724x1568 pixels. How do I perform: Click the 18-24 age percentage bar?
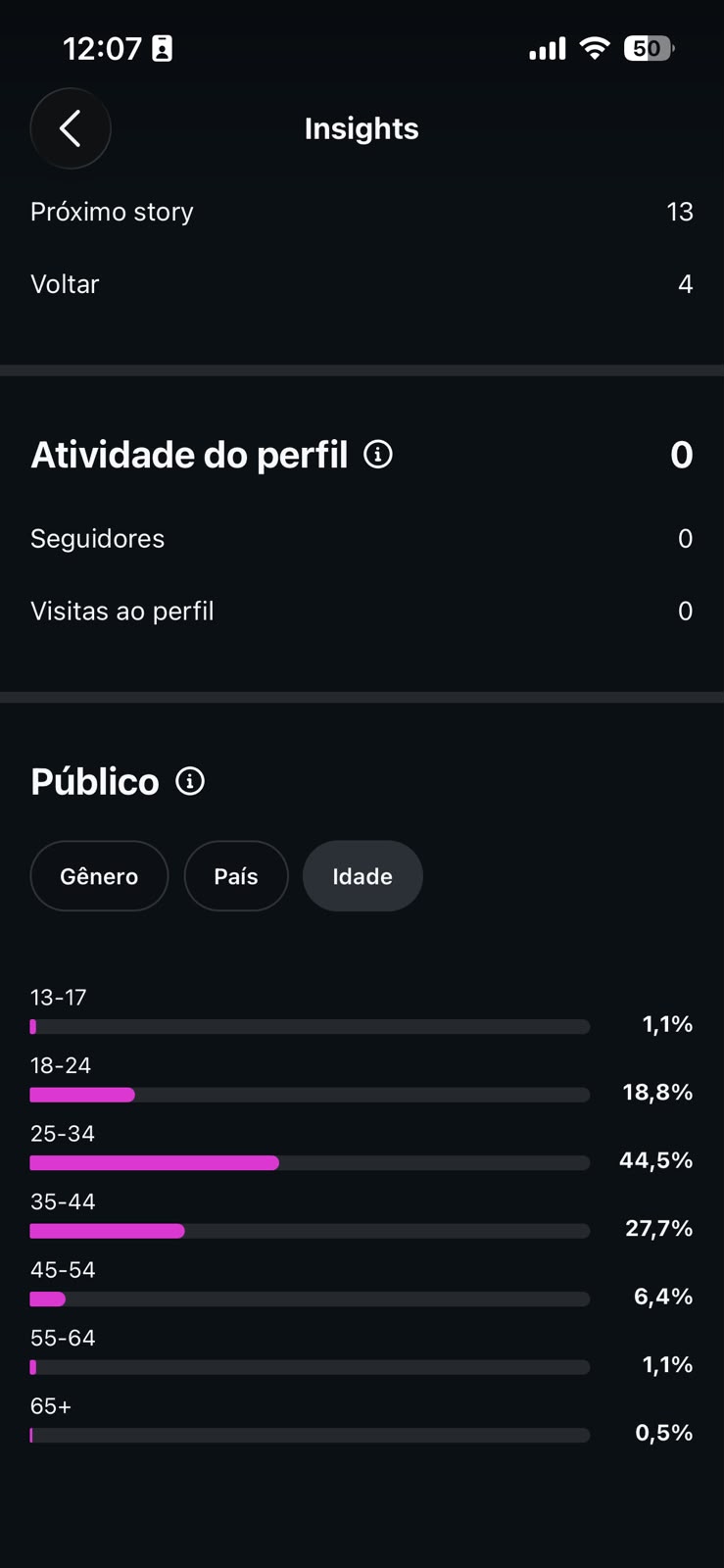coord(310,1095)
